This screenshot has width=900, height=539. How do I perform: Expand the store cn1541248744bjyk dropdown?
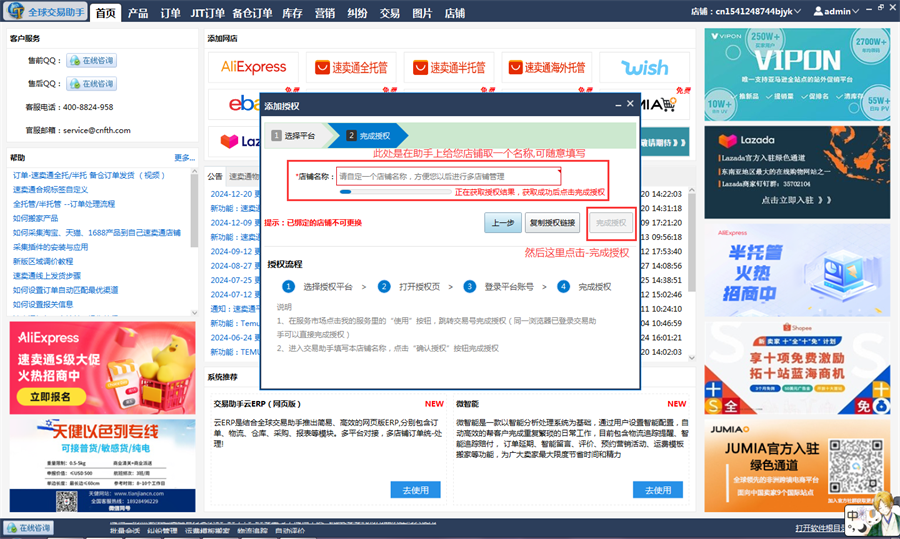pos(746,11)
